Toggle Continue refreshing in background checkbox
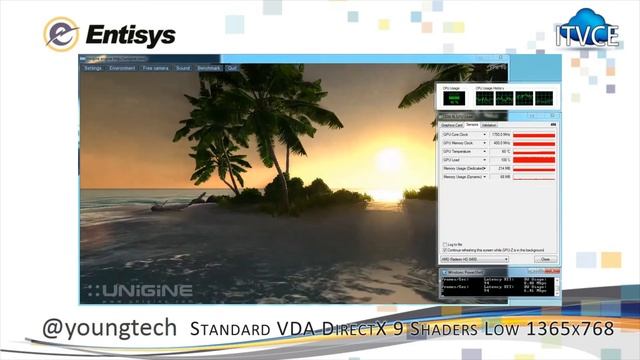The width and height of the screenshot is (640, 360). click(445, 250)
